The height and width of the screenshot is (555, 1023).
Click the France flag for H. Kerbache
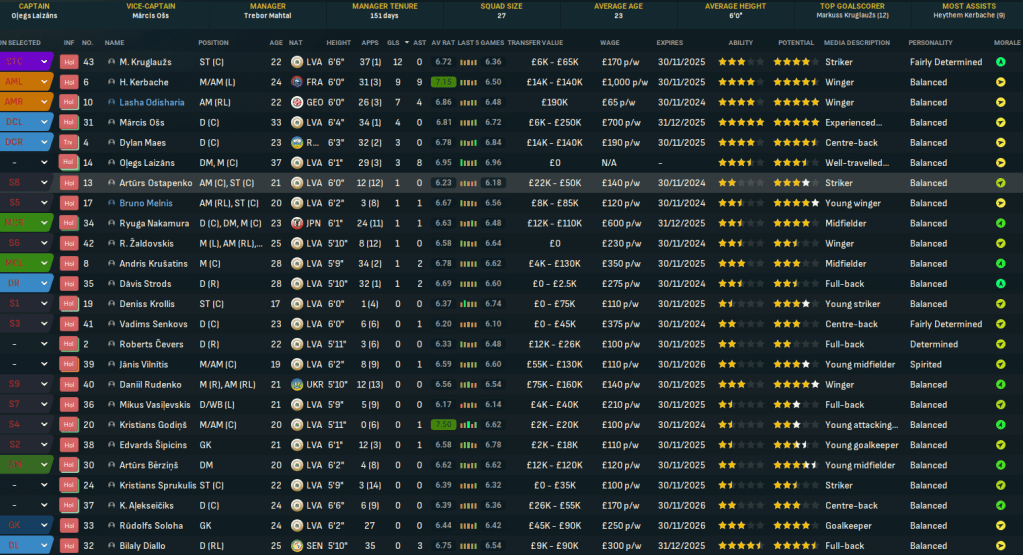[x=297, y=82]
